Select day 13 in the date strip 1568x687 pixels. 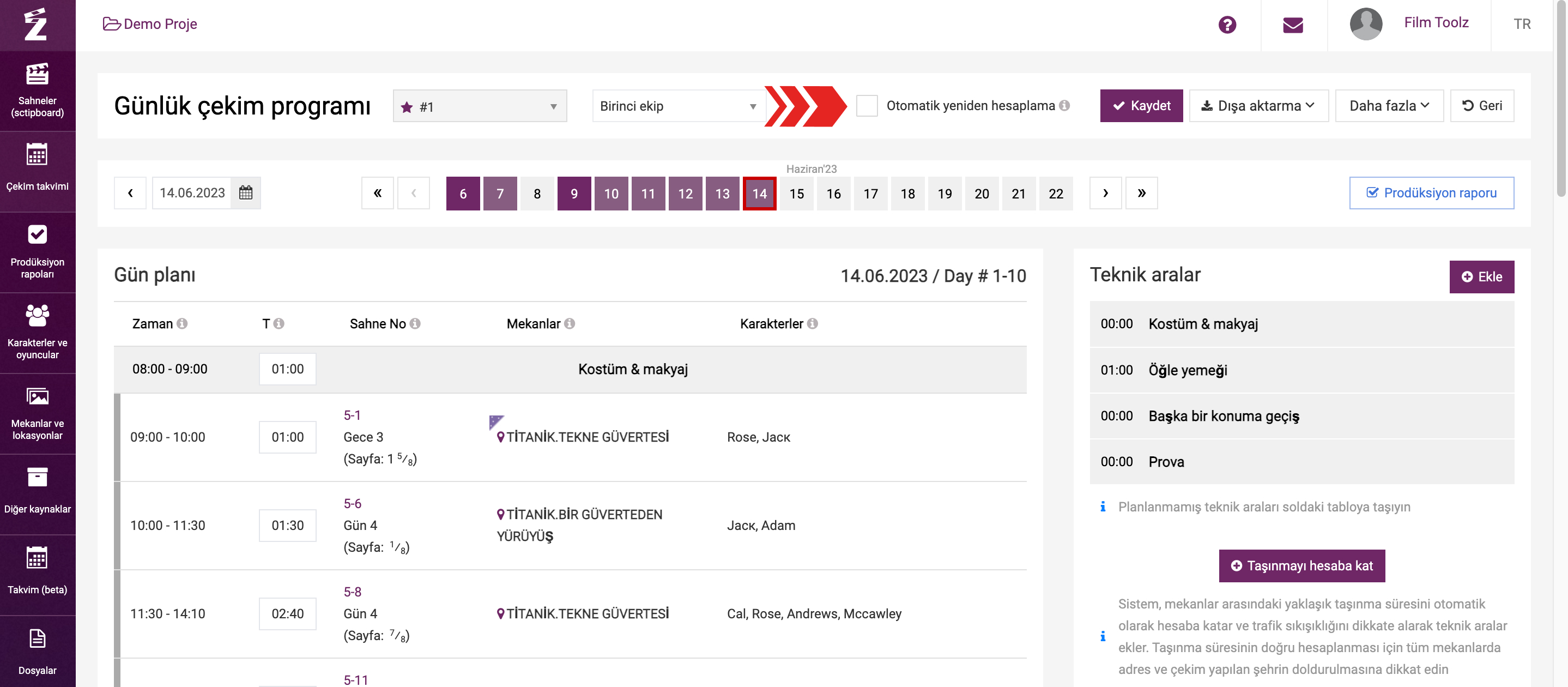[x=723, y=194]
